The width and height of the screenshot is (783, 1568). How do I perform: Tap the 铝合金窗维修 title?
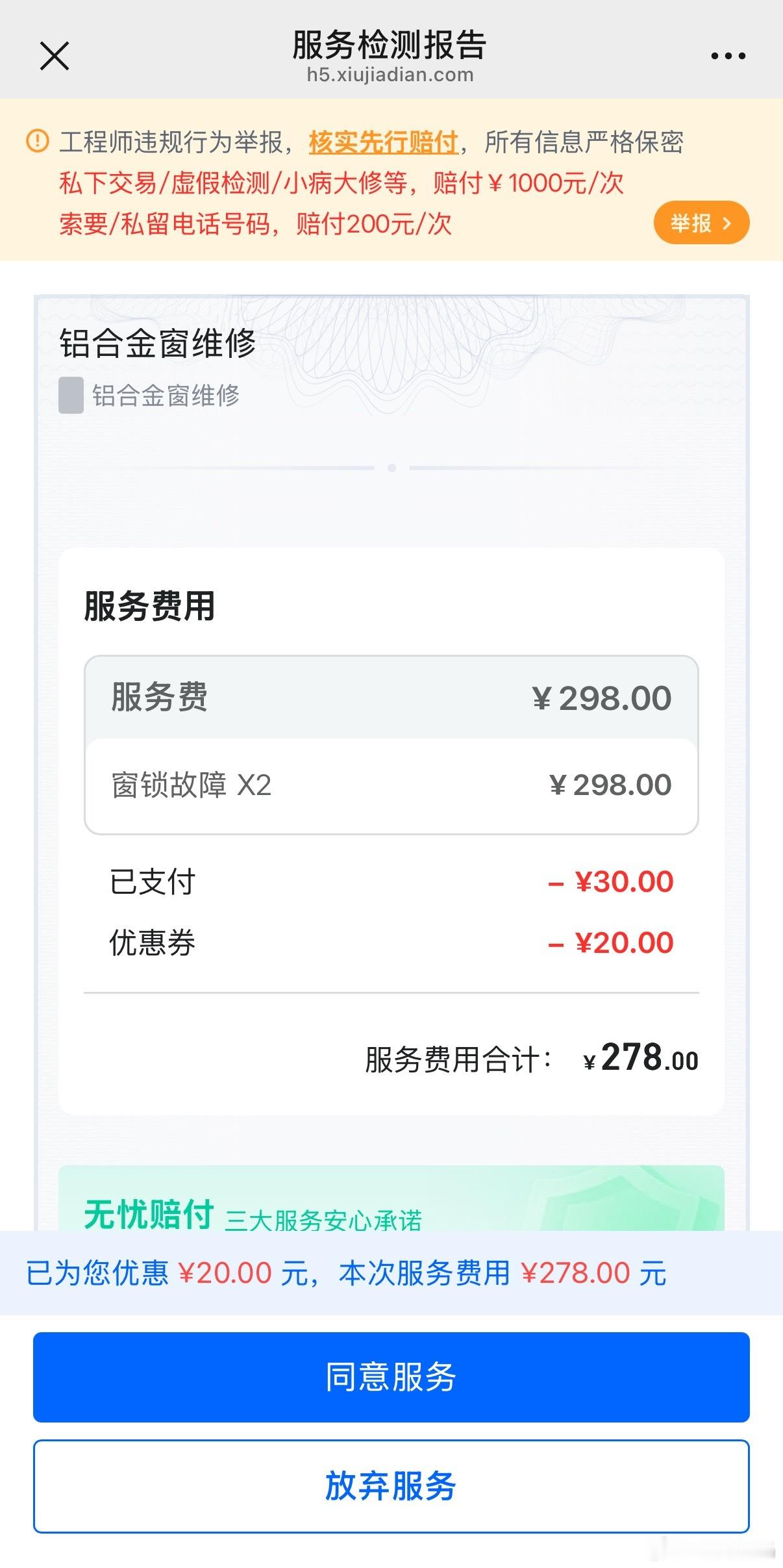tap(158, 343)
